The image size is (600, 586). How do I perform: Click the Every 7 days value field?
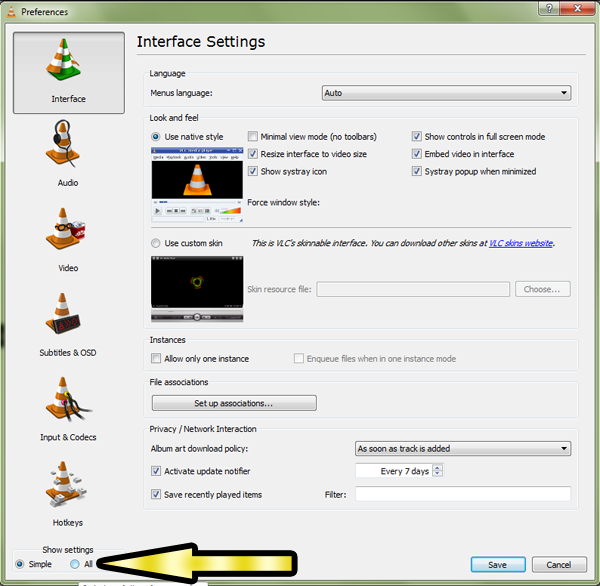(394, 471)
